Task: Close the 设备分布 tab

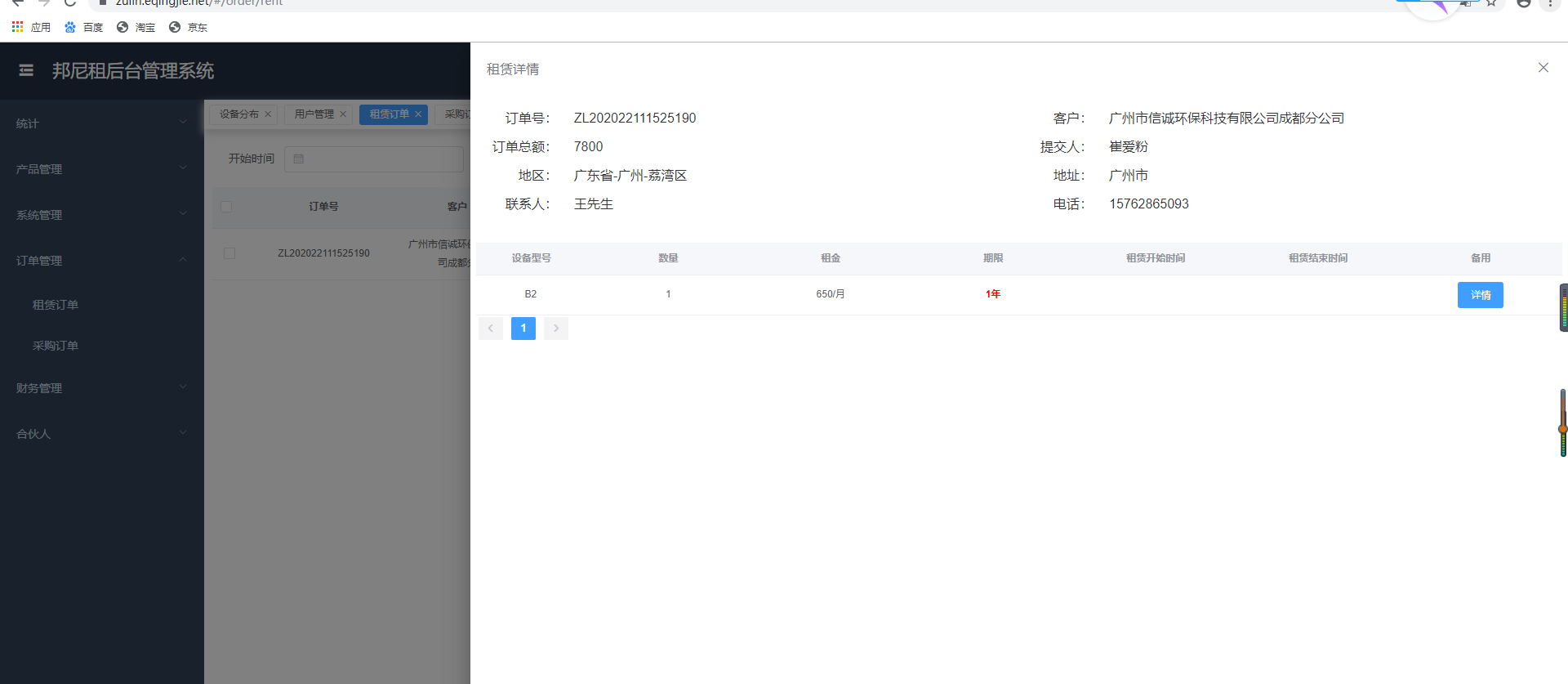Action: pyautogui.click(x=268, y=114)
